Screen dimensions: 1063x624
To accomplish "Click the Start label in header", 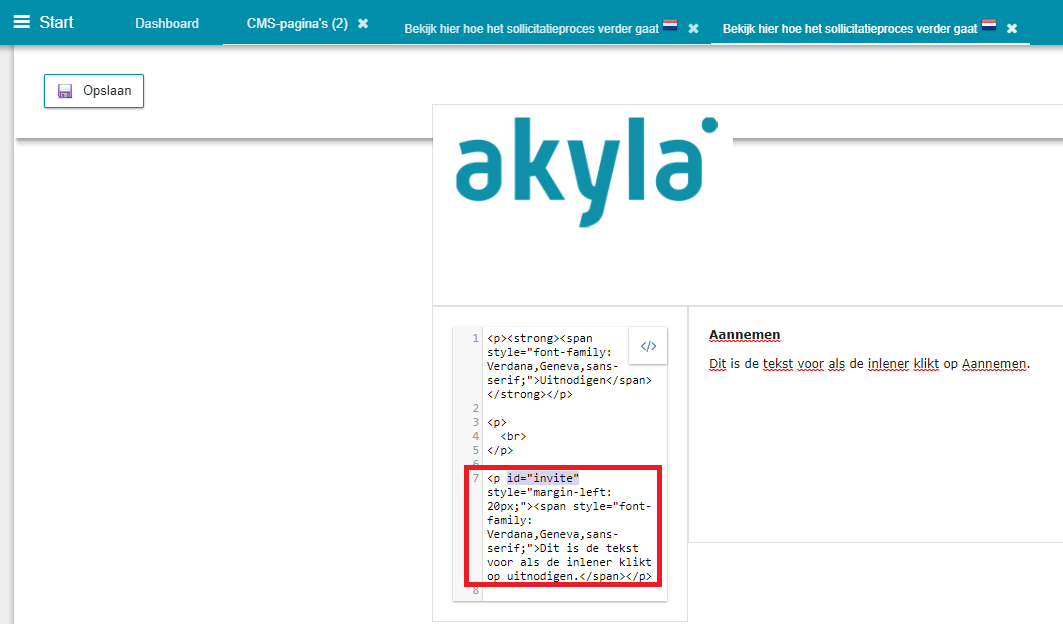I will 56,22.
